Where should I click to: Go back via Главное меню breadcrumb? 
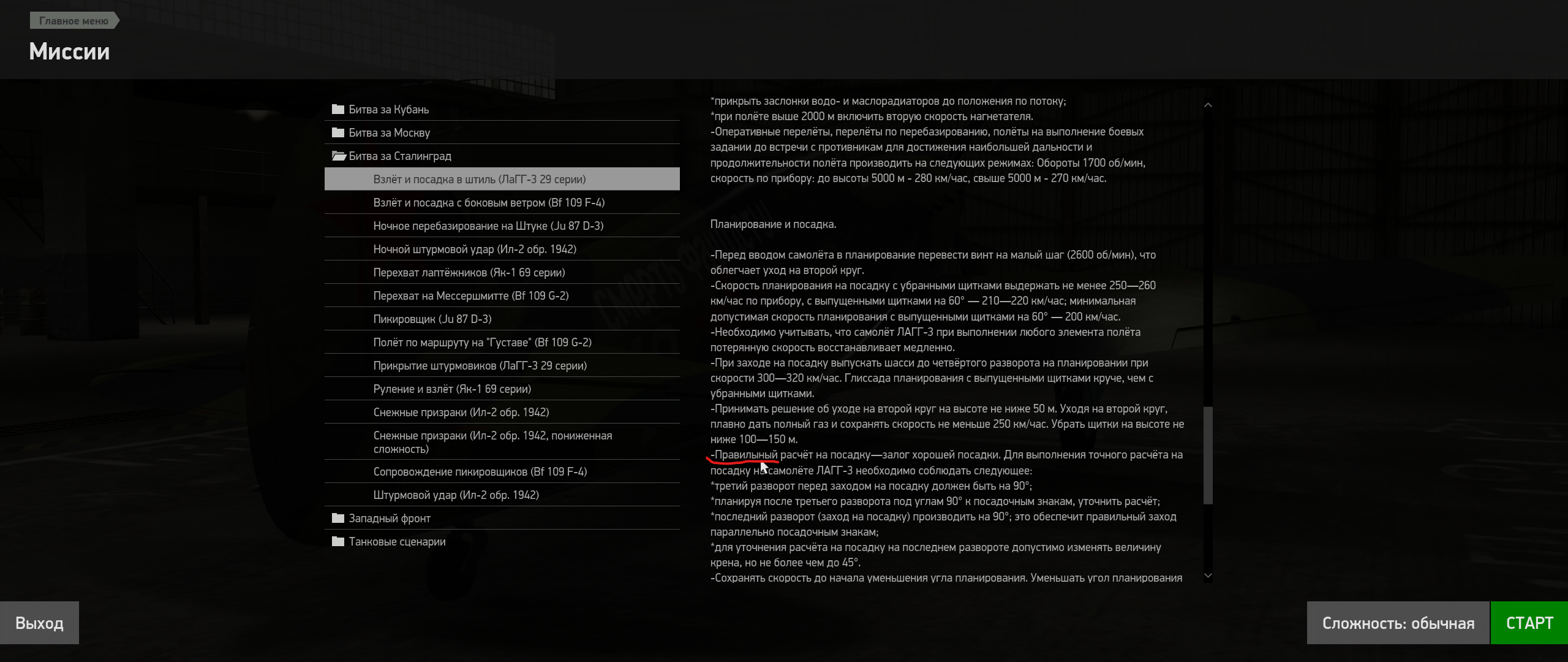point(74,21)
